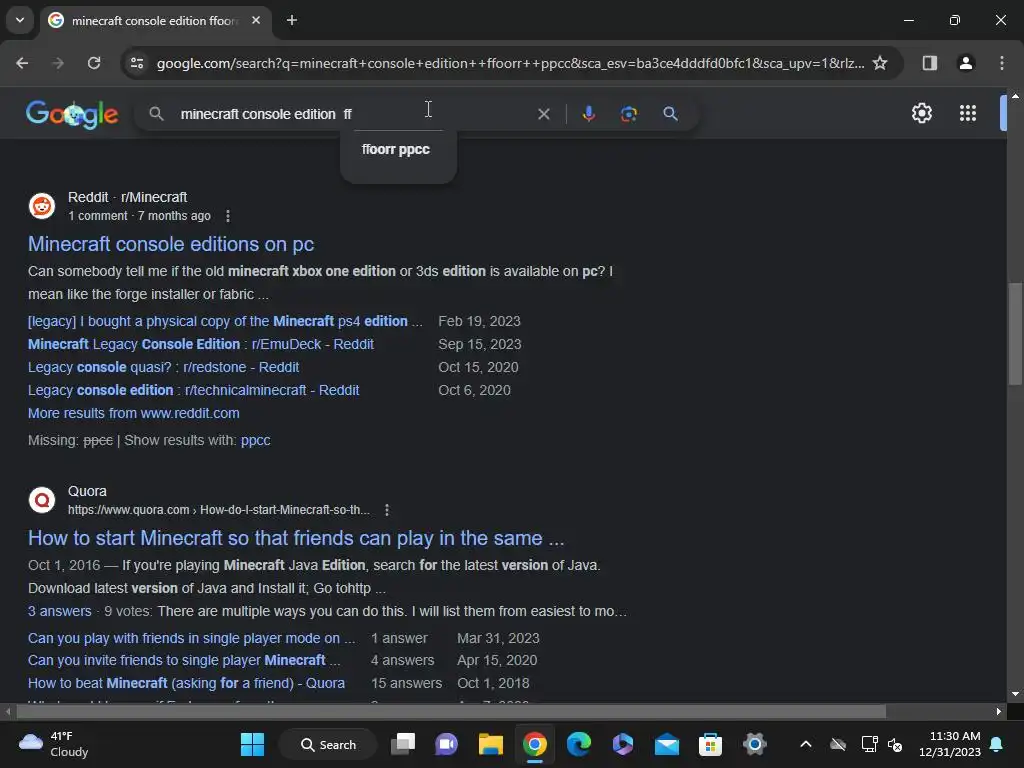Image resolution: width=1024 pixels, height=768 pixels.
Task: Open 'Legacy console quasi? : r/redstone' link
Action: (163, 367)
